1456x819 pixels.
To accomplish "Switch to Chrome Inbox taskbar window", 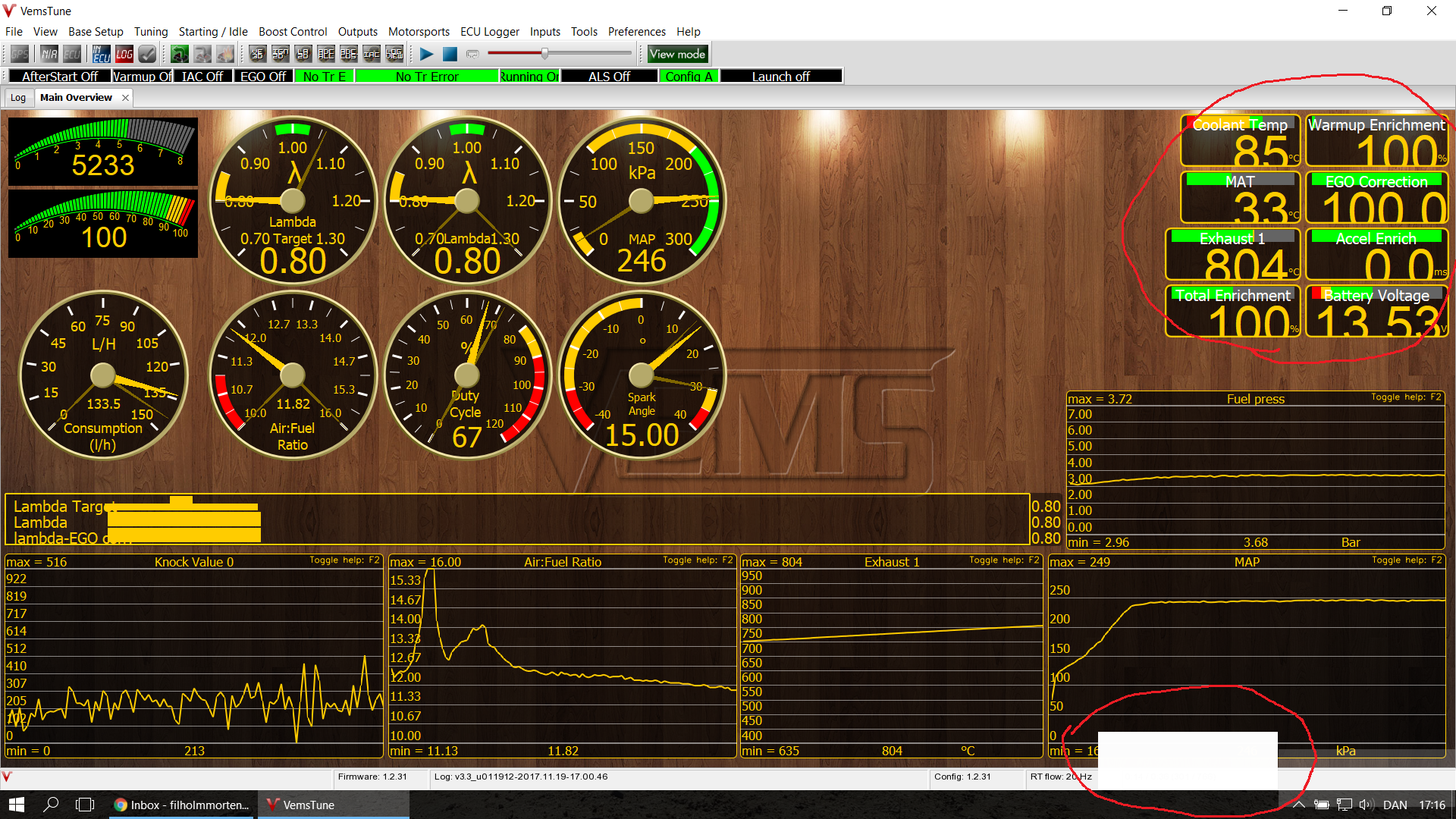I will (182, 805).
